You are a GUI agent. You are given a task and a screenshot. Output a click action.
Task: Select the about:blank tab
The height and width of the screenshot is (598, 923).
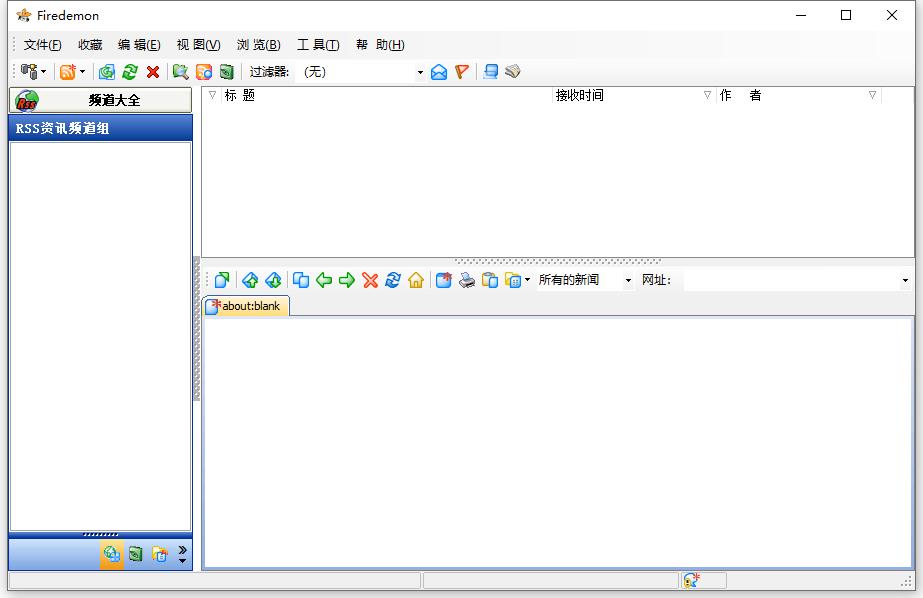point(246,306)
